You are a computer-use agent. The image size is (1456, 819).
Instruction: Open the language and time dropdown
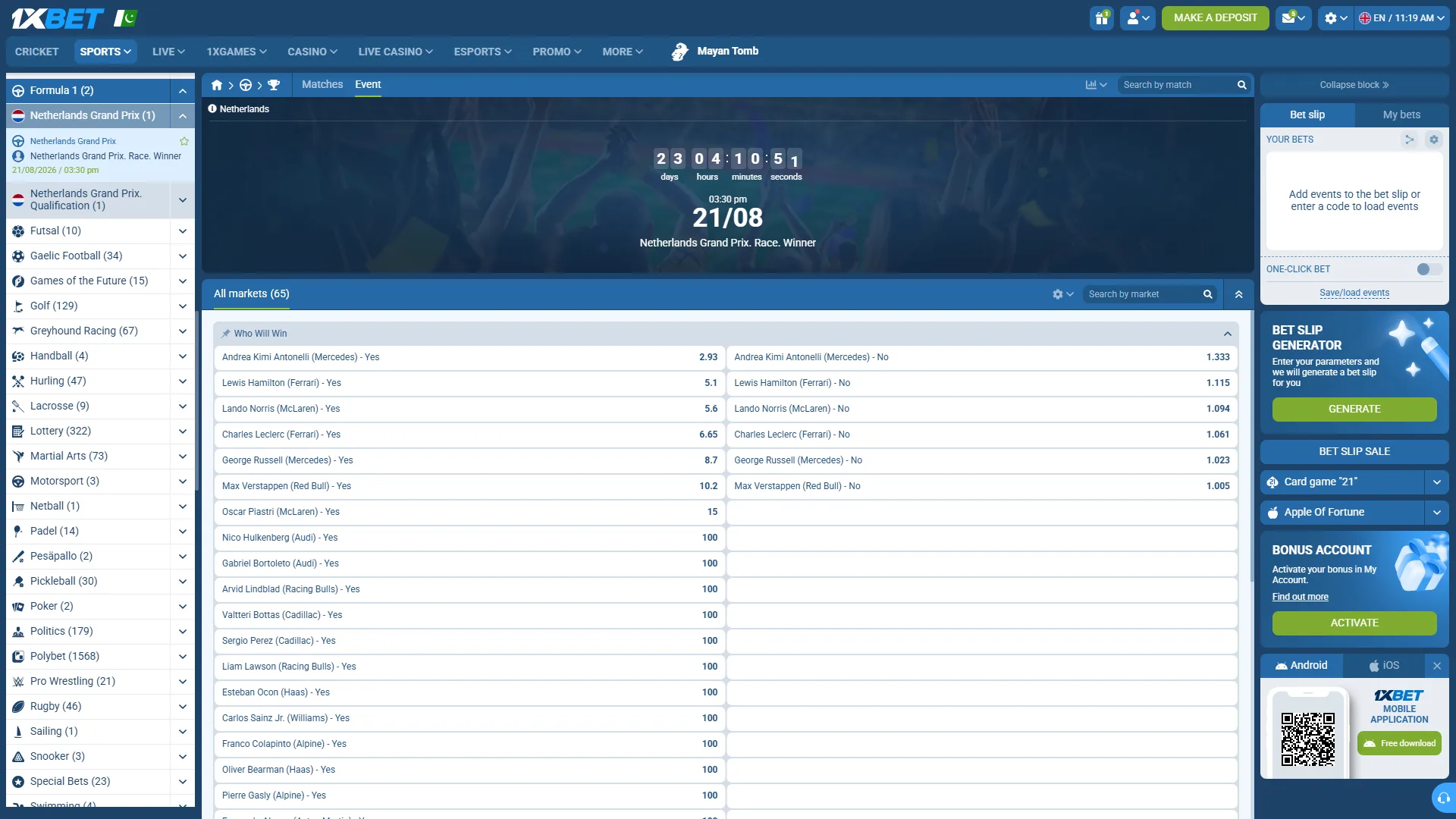tap(1401, 18)
